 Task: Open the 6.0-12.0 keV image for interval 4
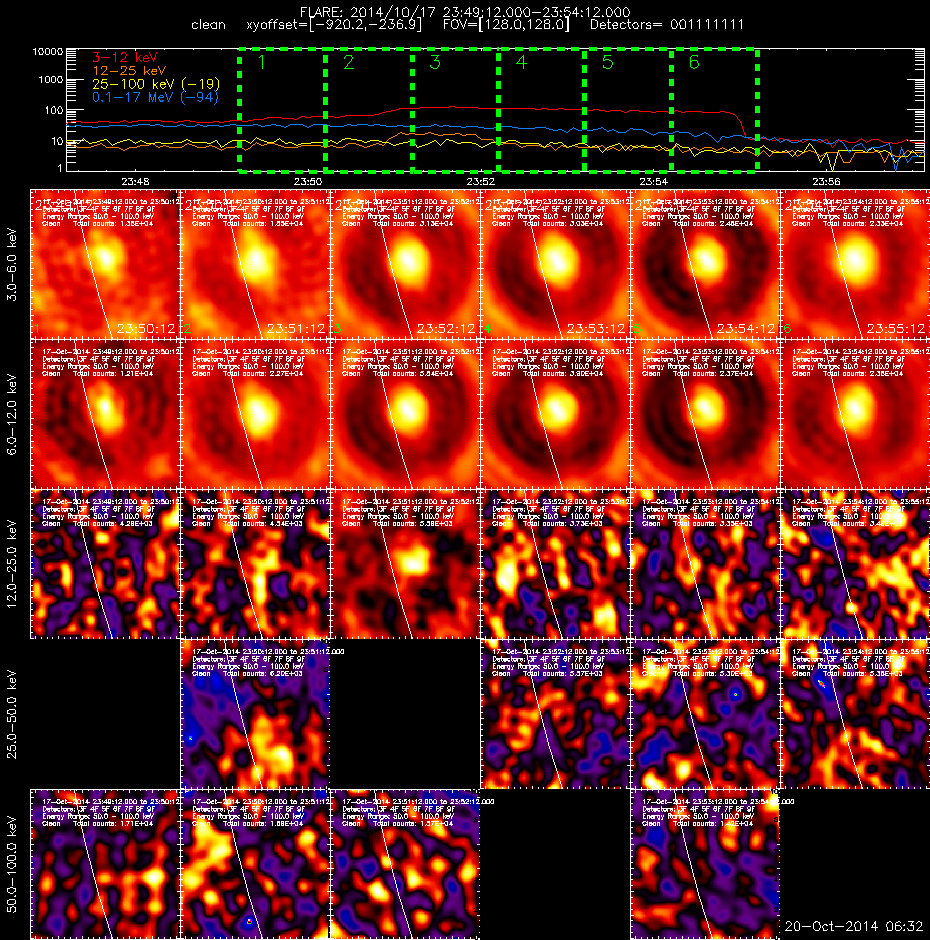pos(555,414)
